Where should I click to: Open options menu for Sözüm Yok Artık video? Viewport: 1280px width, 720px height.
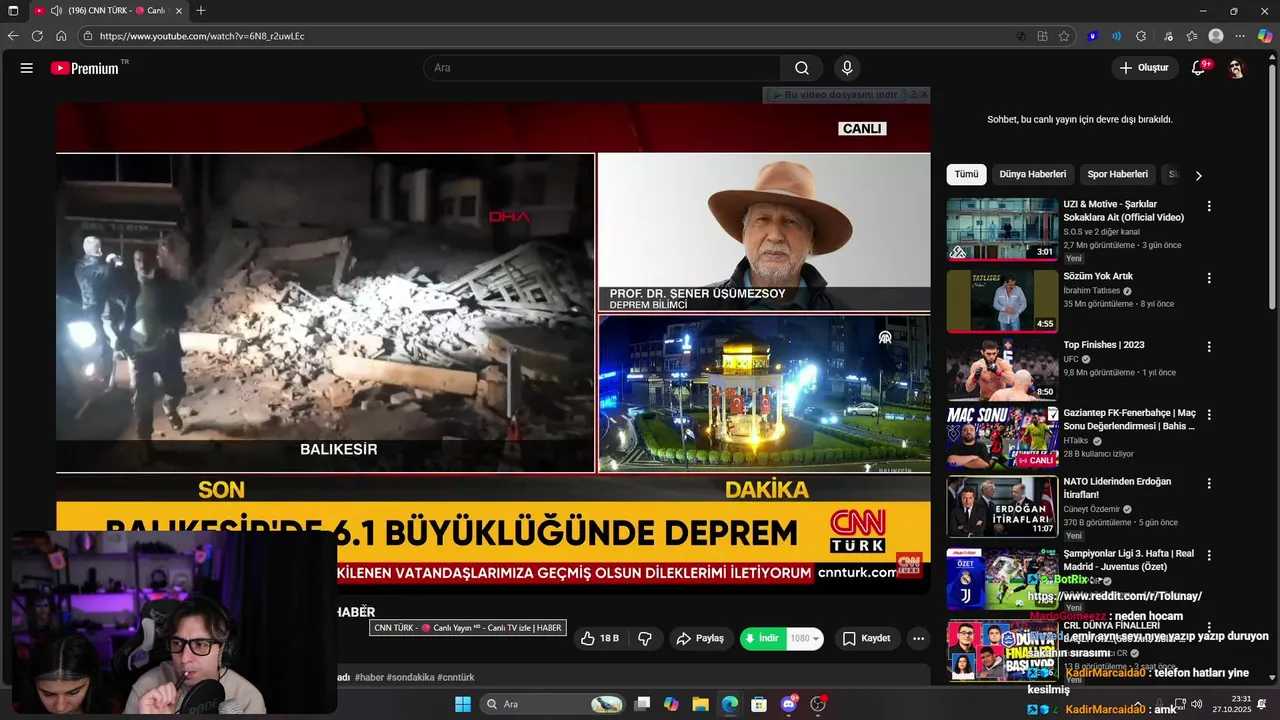click(x=1209, y=278)
